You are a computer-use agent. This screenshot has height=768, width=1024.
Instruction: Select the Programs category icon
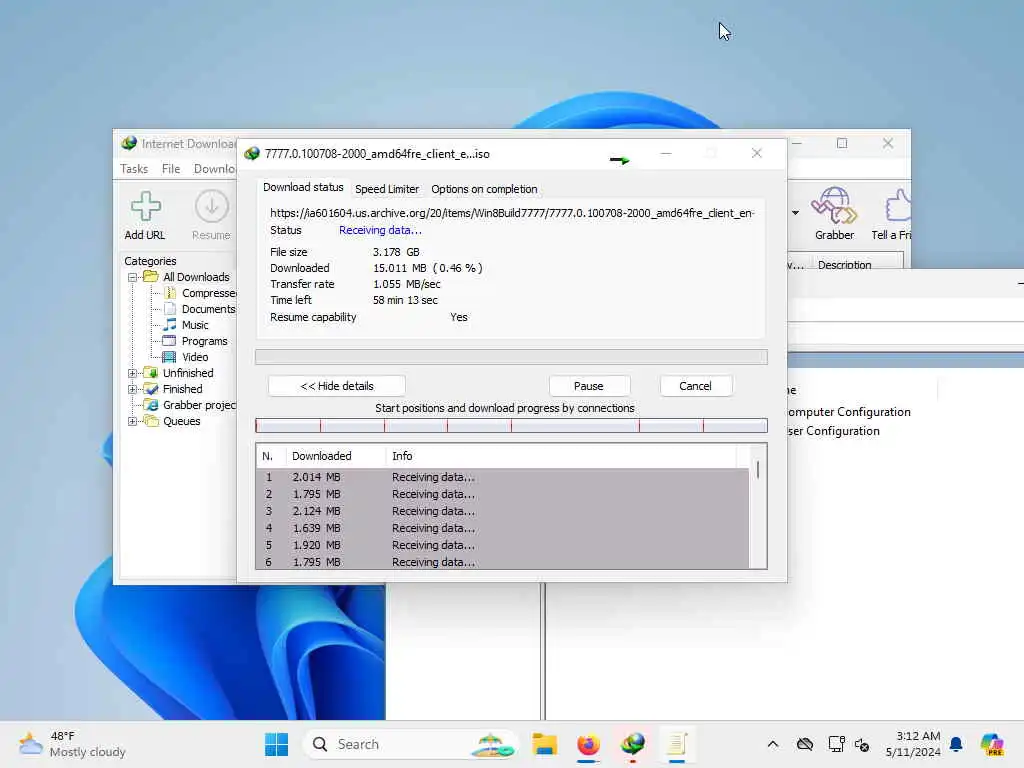pyautogui.click(x=169, y=340)
